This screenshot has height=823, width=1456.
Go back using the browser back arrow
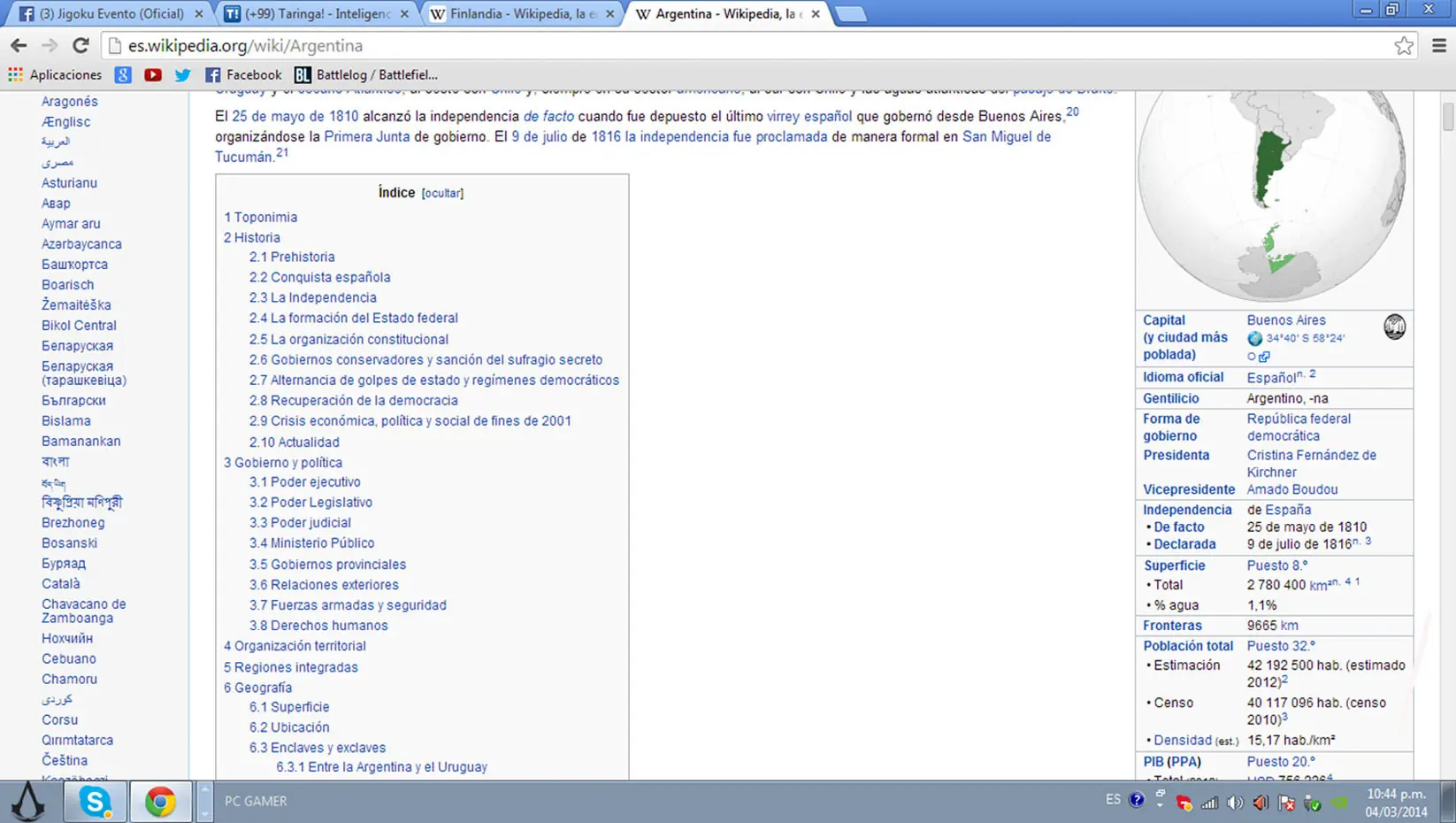pyautogui.click(x=19, y=45)
